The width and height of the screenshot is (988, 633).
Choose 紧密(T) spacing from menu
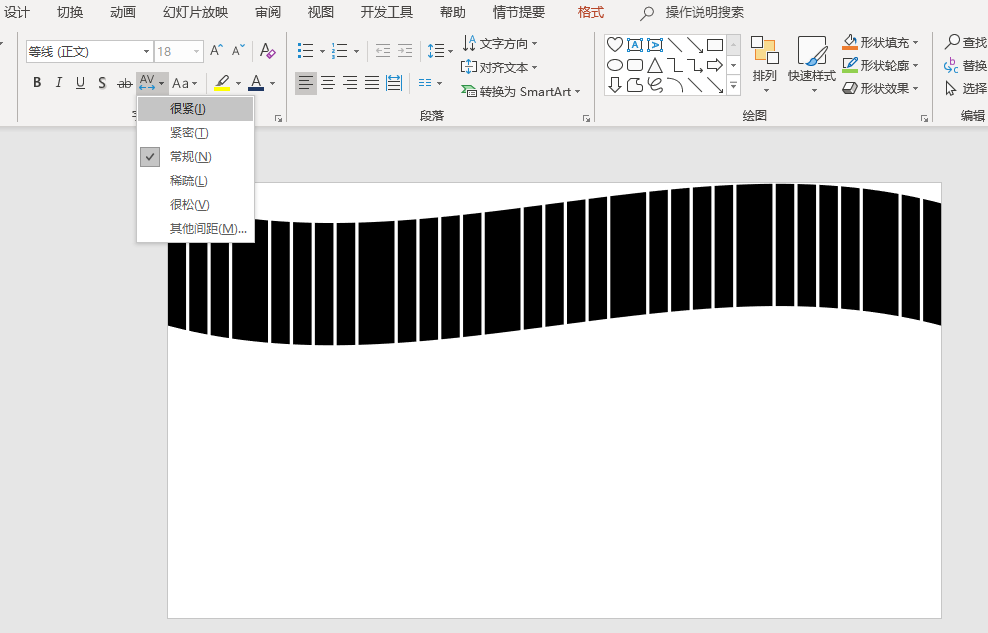[x=195, y=133]
